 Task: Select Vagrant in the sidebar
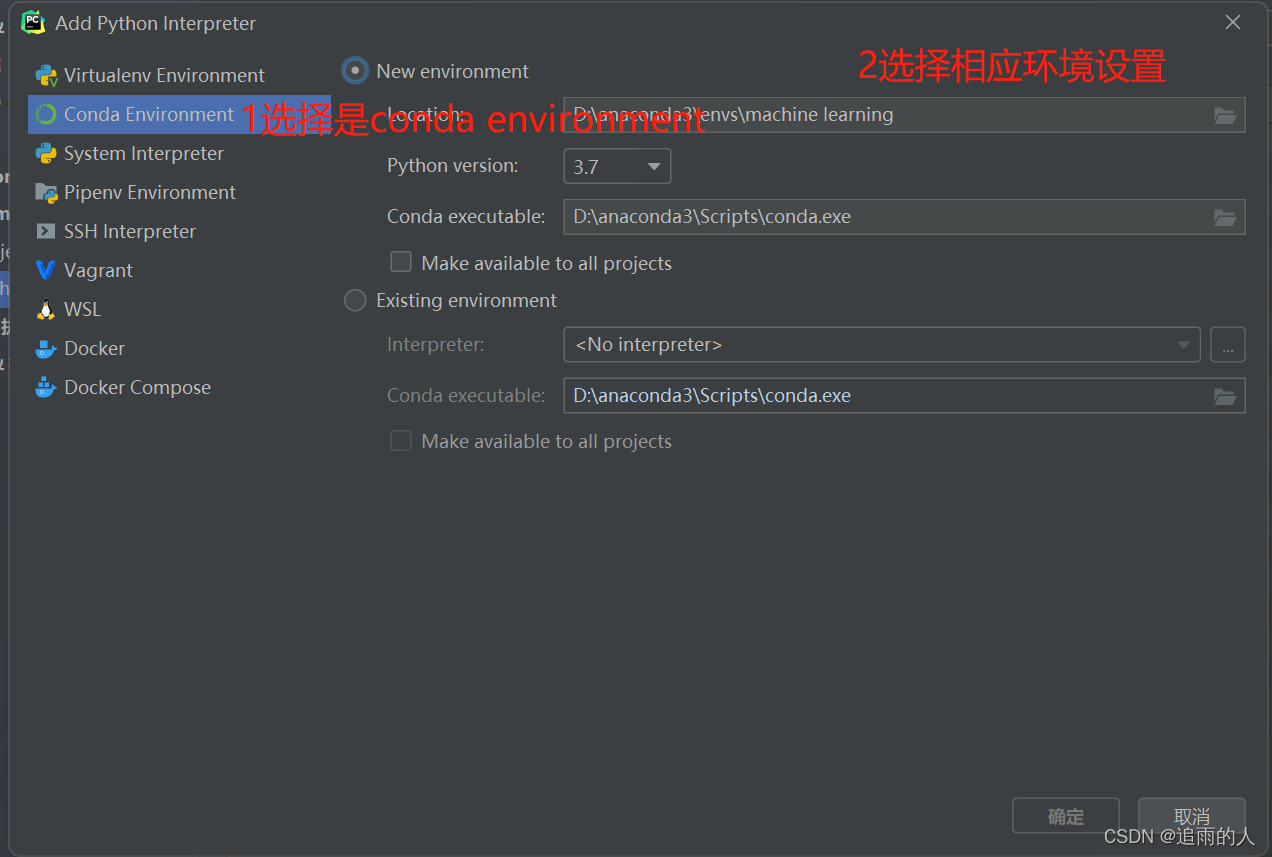(180, 271)
